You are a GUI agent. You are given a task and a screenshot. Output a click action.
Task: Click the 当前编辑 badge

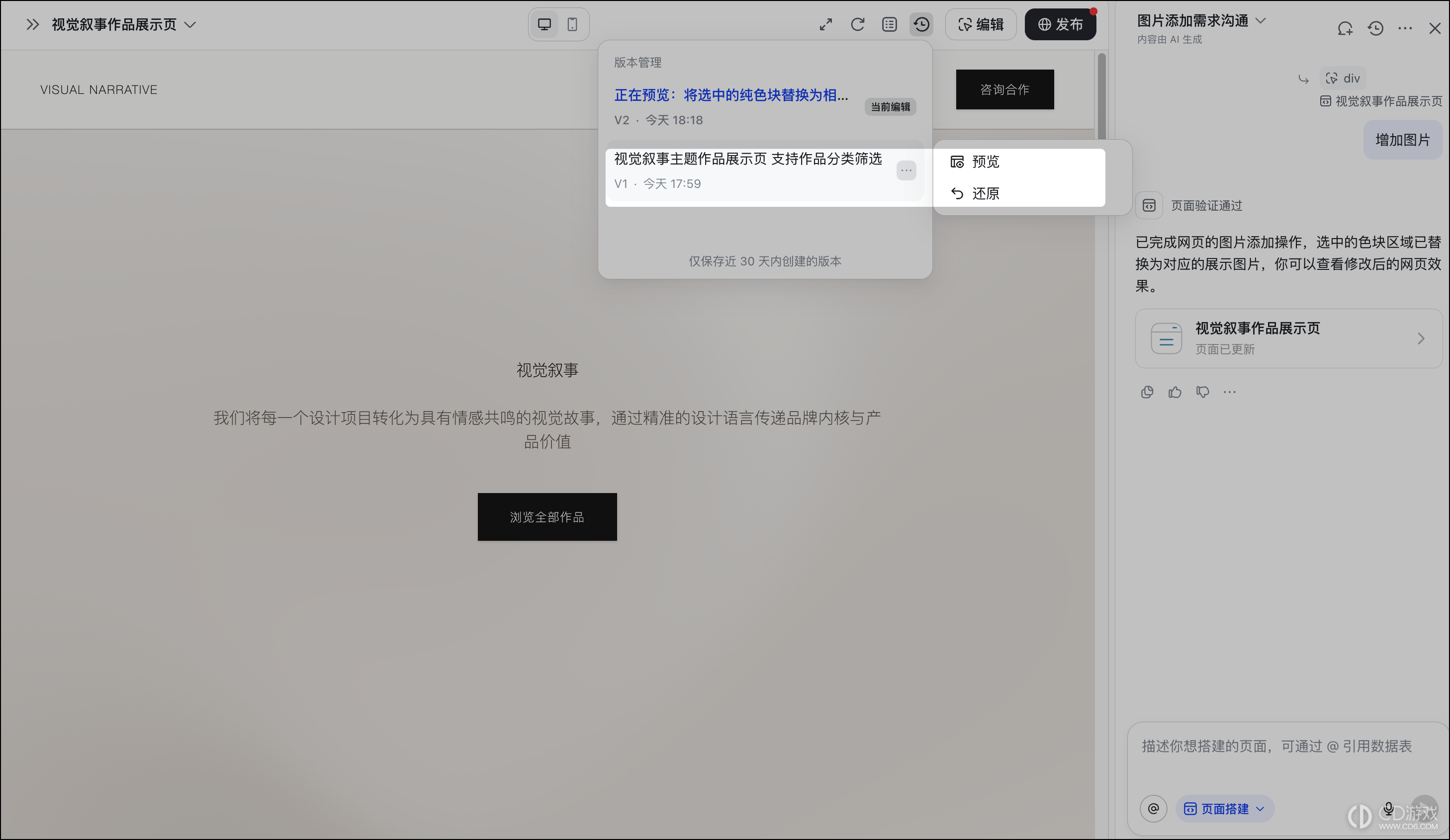[x=890, y=107]
